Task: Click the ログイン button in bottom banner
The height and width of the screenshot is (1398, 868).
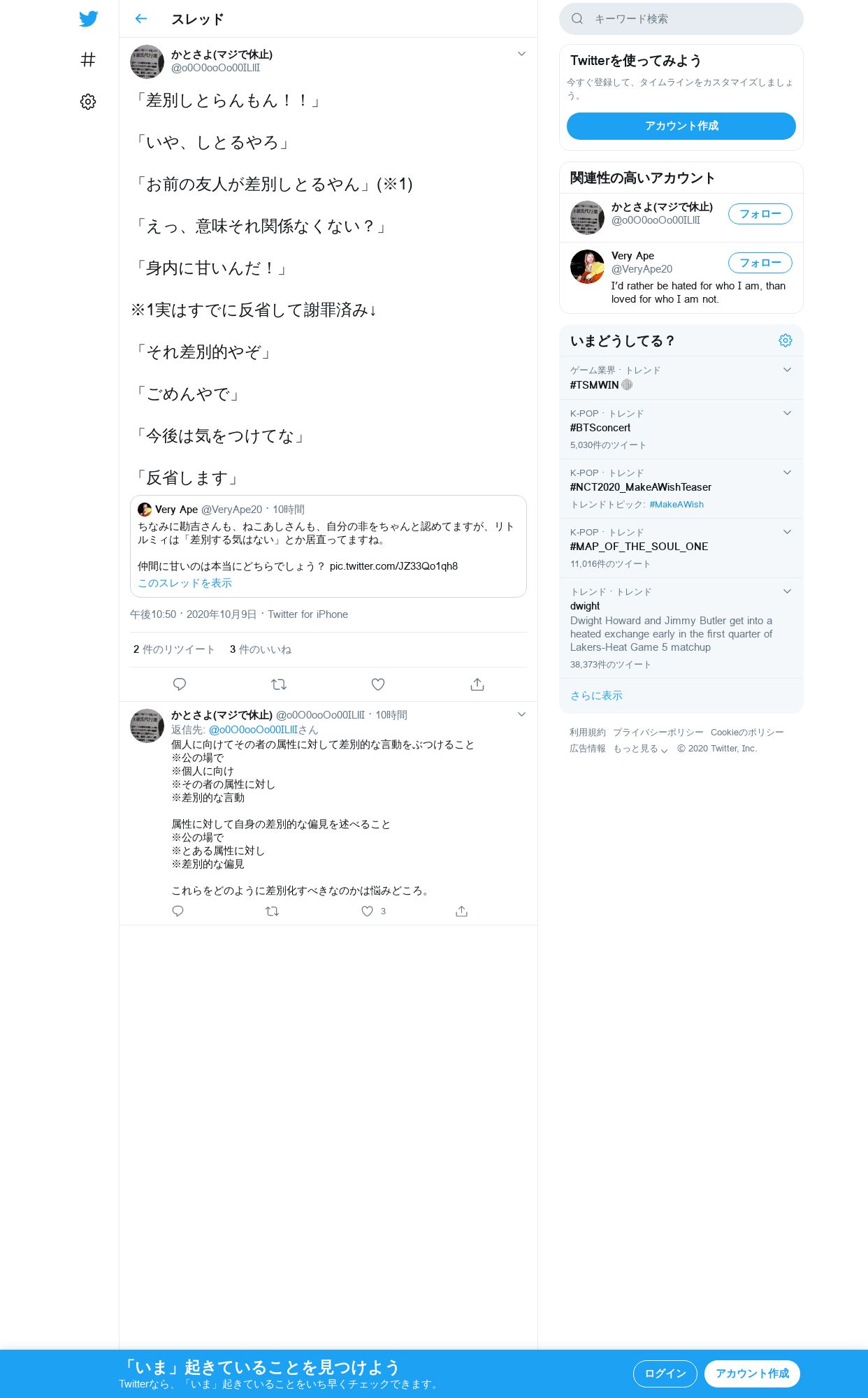Action: point(665,1374)
